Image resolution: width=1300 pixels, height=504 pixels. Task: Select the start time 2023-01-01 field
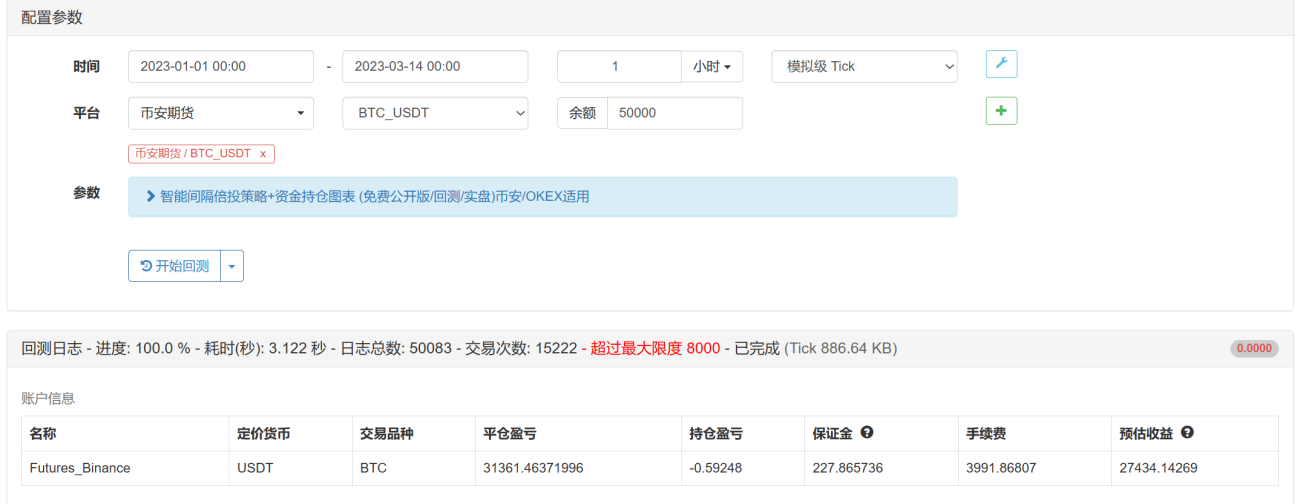pos(221,67)
